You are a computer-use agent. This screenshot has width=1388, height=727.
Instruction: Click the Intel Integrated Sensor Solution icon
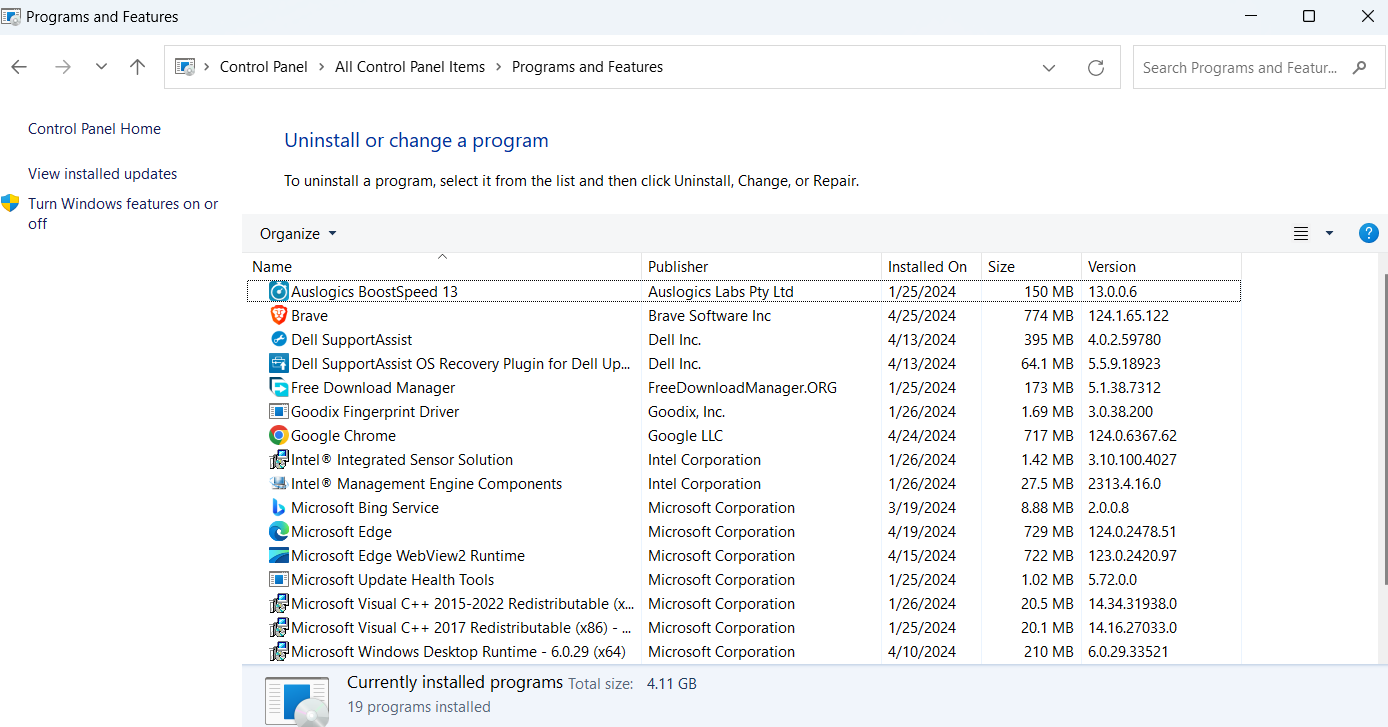click(279, 459)
